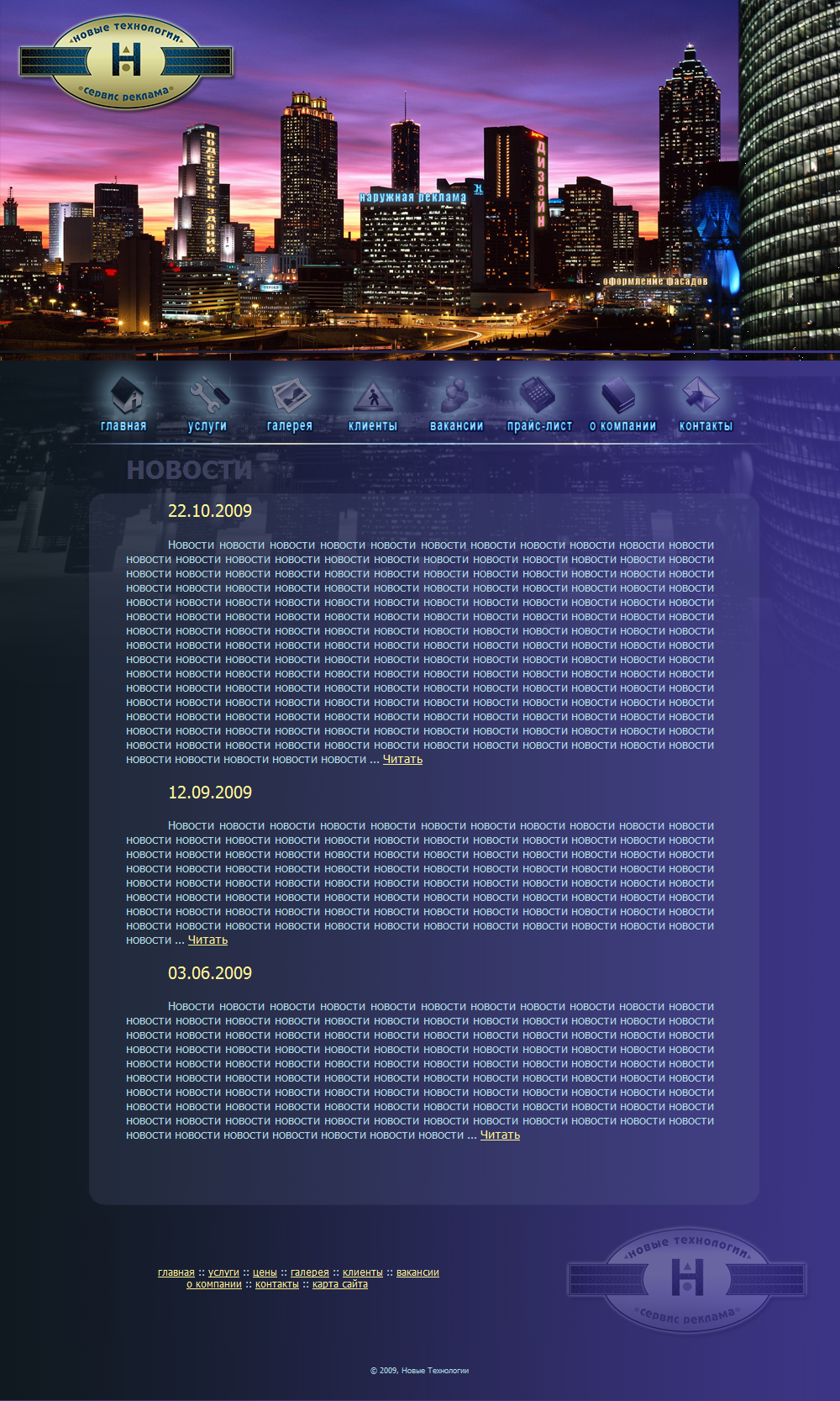The height and width of the screenshot is (1401, 840).
Task: Open footer link вакансии
Action: (417, 1272)
